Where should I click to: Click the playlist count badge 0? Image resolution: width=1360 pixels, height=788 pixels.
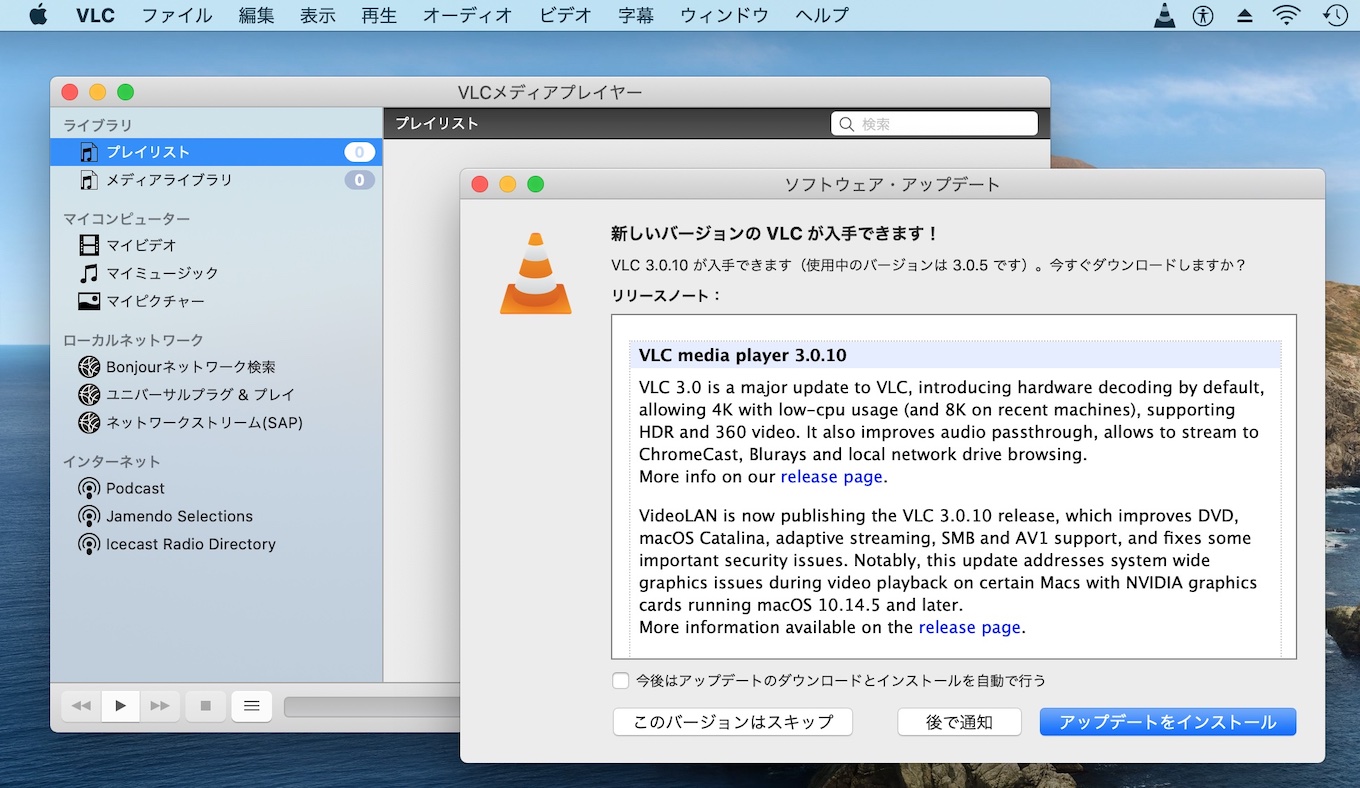360,152
